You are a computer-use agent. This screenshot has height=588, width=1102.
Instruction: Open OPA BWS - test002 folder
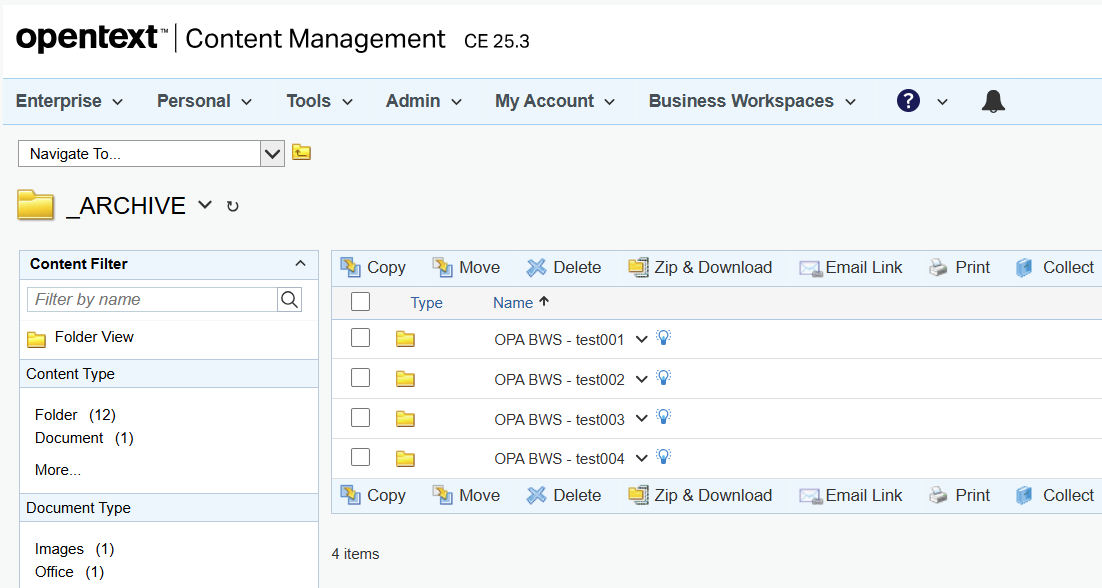(559, 380)
